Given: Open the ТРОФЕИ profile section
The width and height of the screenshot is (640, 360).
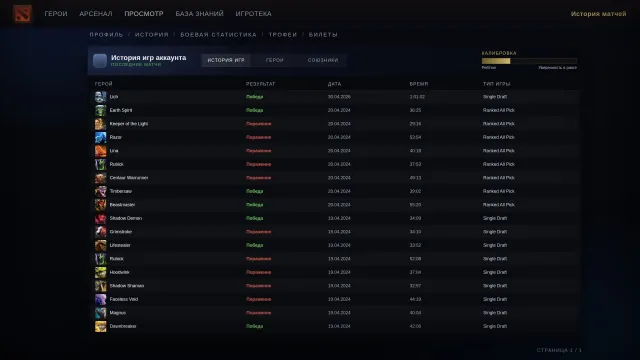Looking at the screenshot, I should pyautogui.click(x=283, y=35).
